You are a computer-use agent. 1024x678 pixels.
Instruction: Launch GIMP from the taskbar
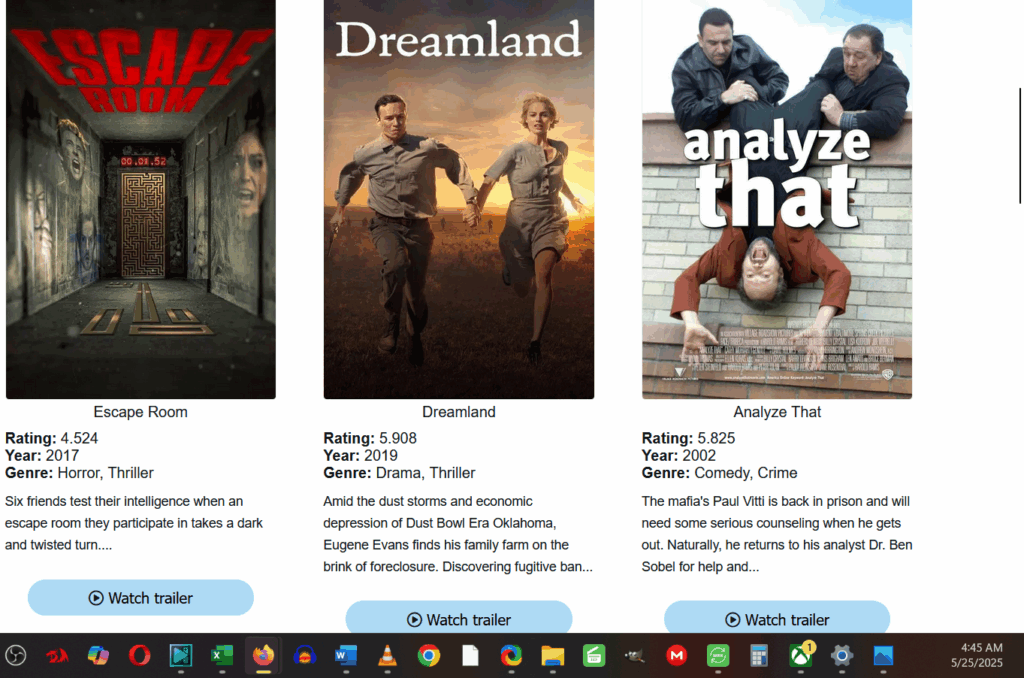click(635, 655)
